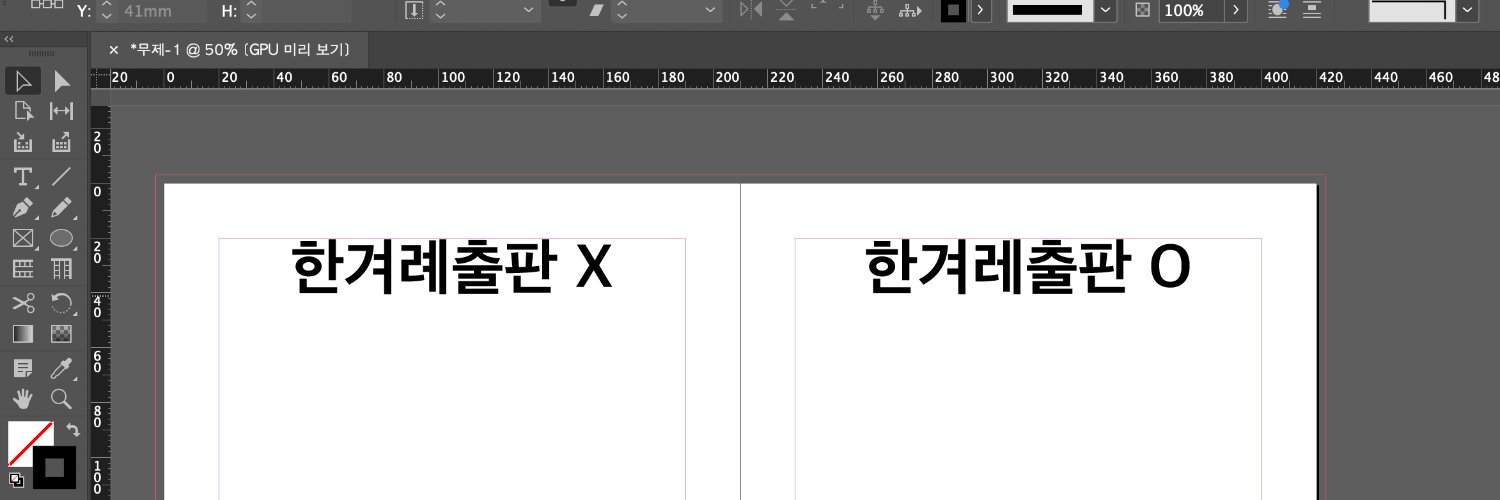Open the stroke color arrow menu

[980, 10]
